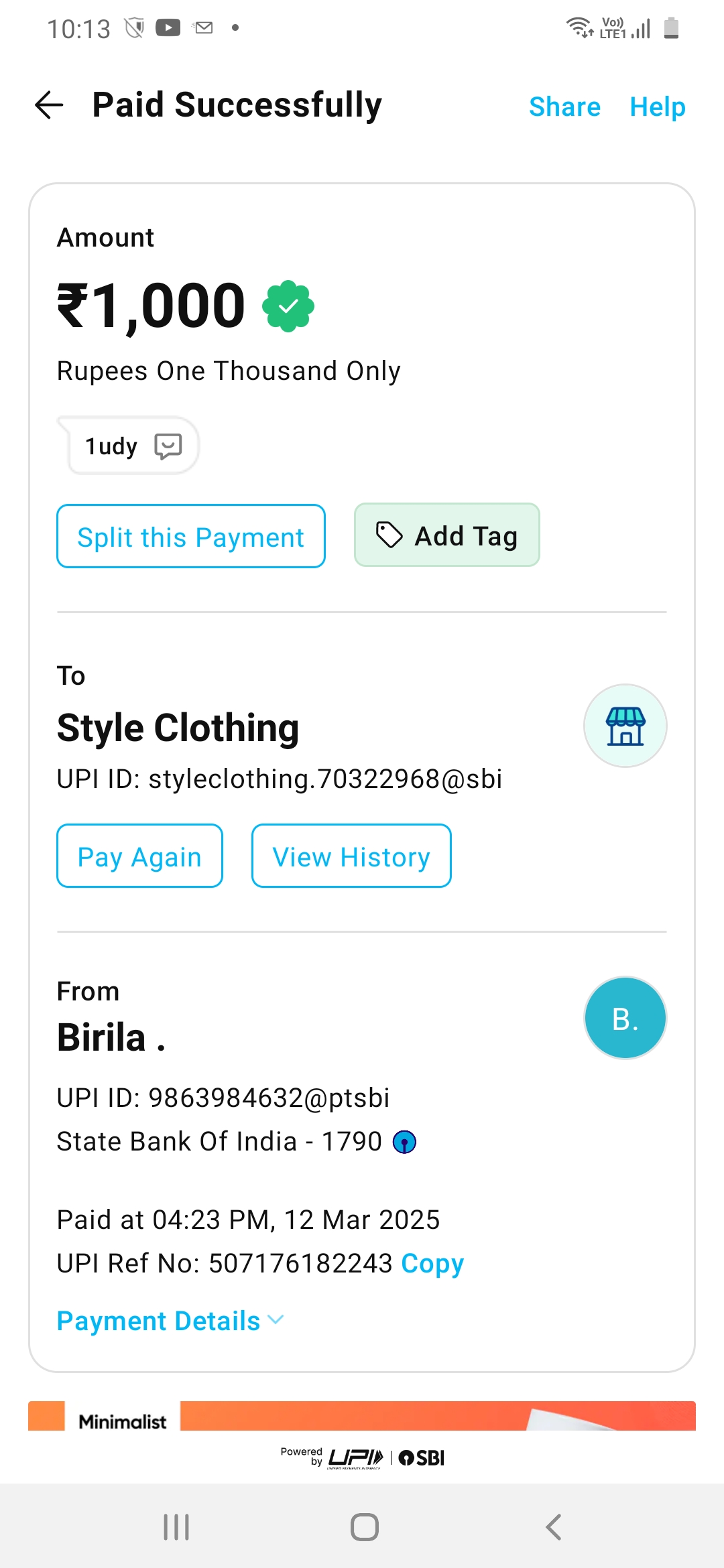Open the Minimalist ad banner

click(x=362, y=1415)
